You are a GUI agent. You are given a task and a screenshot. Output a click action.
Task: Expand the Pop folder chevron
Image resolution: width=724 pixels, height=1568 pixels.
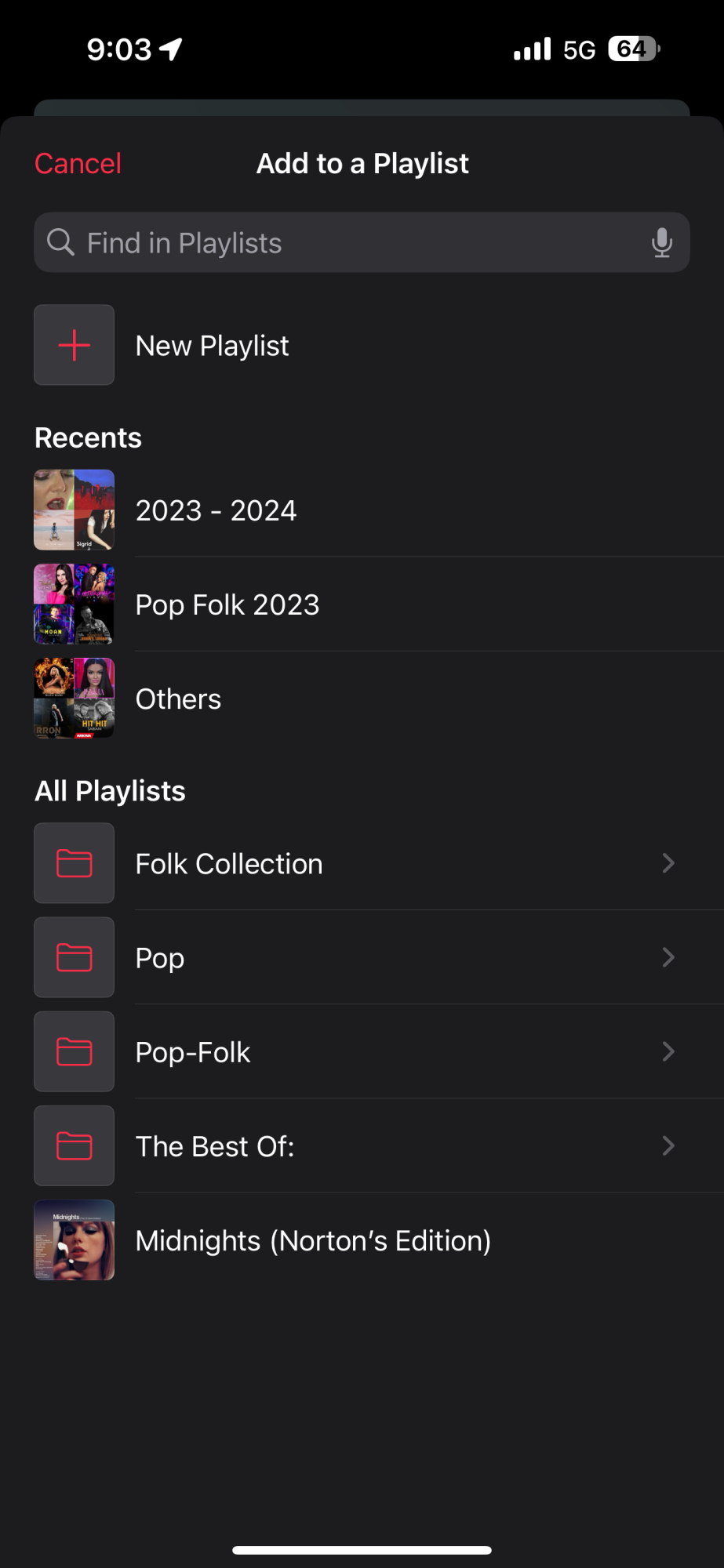pyautogui.click(x=668, y=957)
